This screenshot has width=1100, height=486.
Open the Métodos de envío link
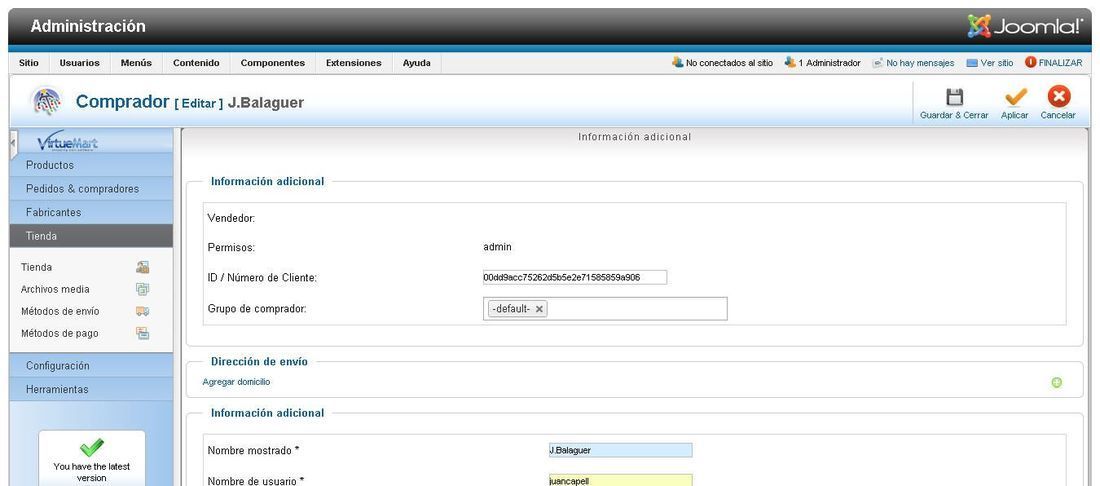coord(60,311)
